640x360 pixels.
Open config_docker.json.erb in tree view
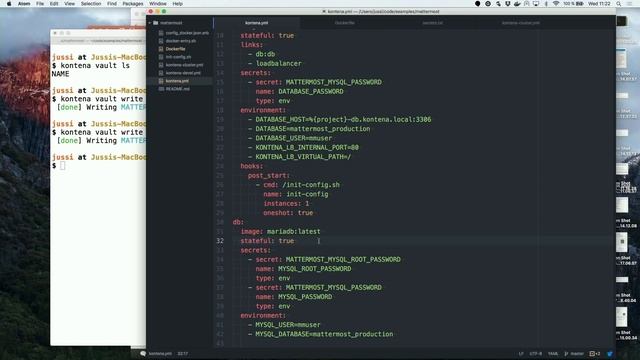click(x=187, y=33)
